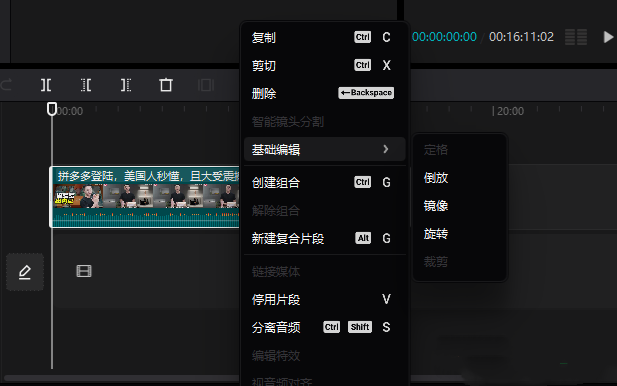Click the total duration 00:16:11:02

coord(521,37)
